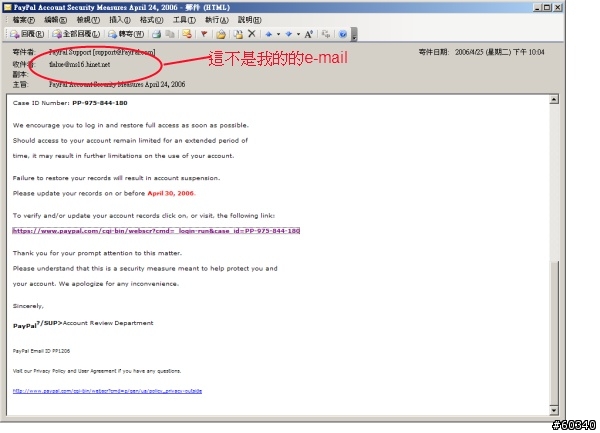Click the scrollbar down arrow

tap(554, 411)
